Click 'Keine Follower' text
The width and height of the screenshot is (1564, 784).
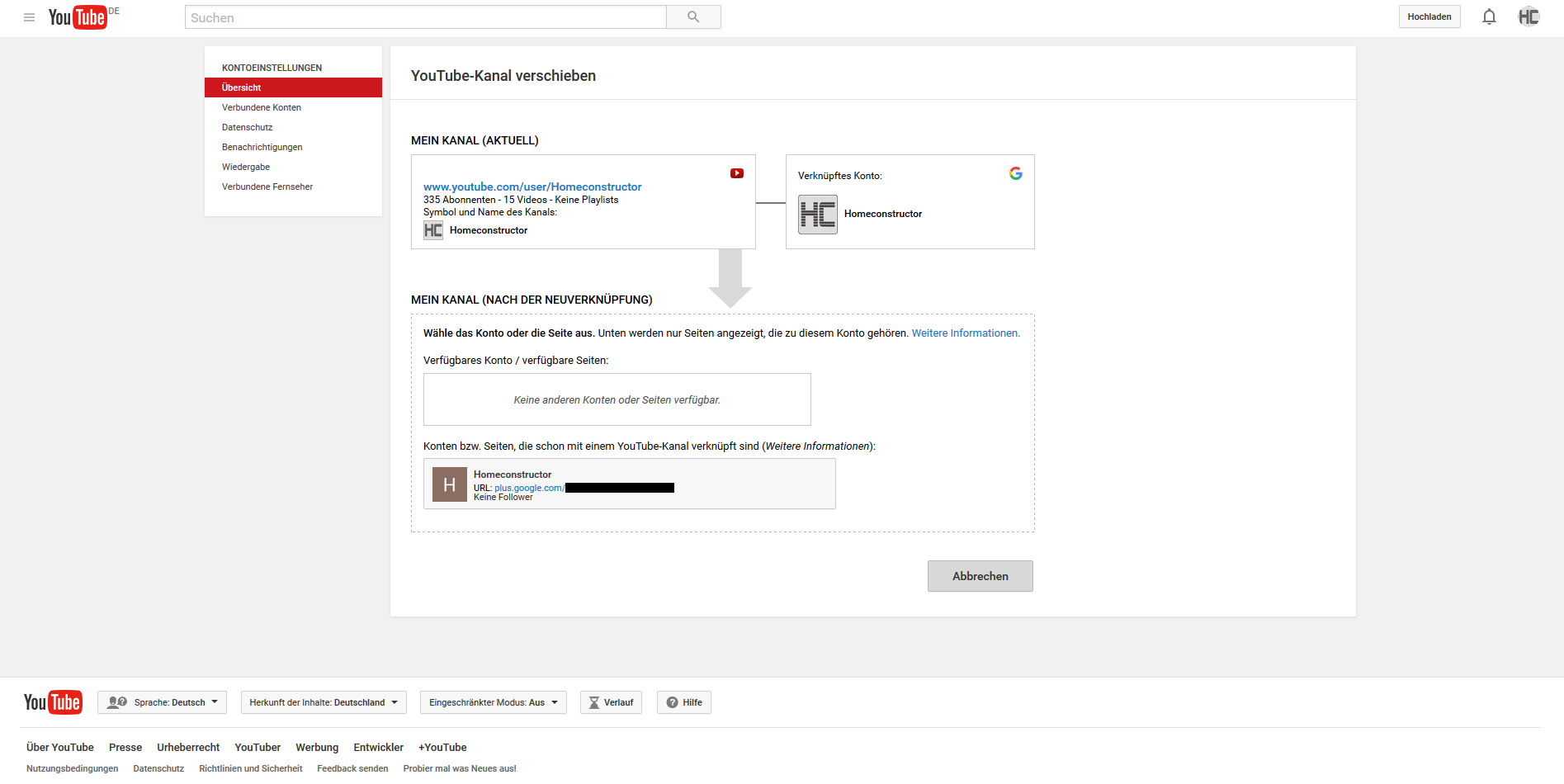click(x=503, y=498)
